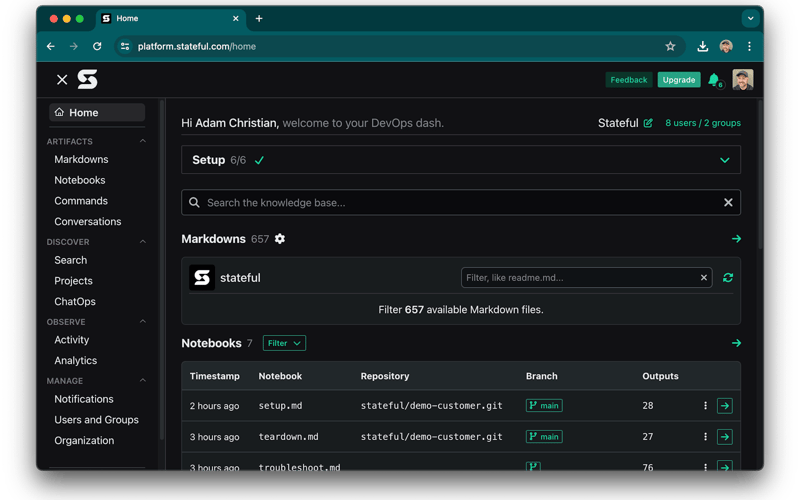Click the teardown.md notebook name

click(x=288, y=437)
